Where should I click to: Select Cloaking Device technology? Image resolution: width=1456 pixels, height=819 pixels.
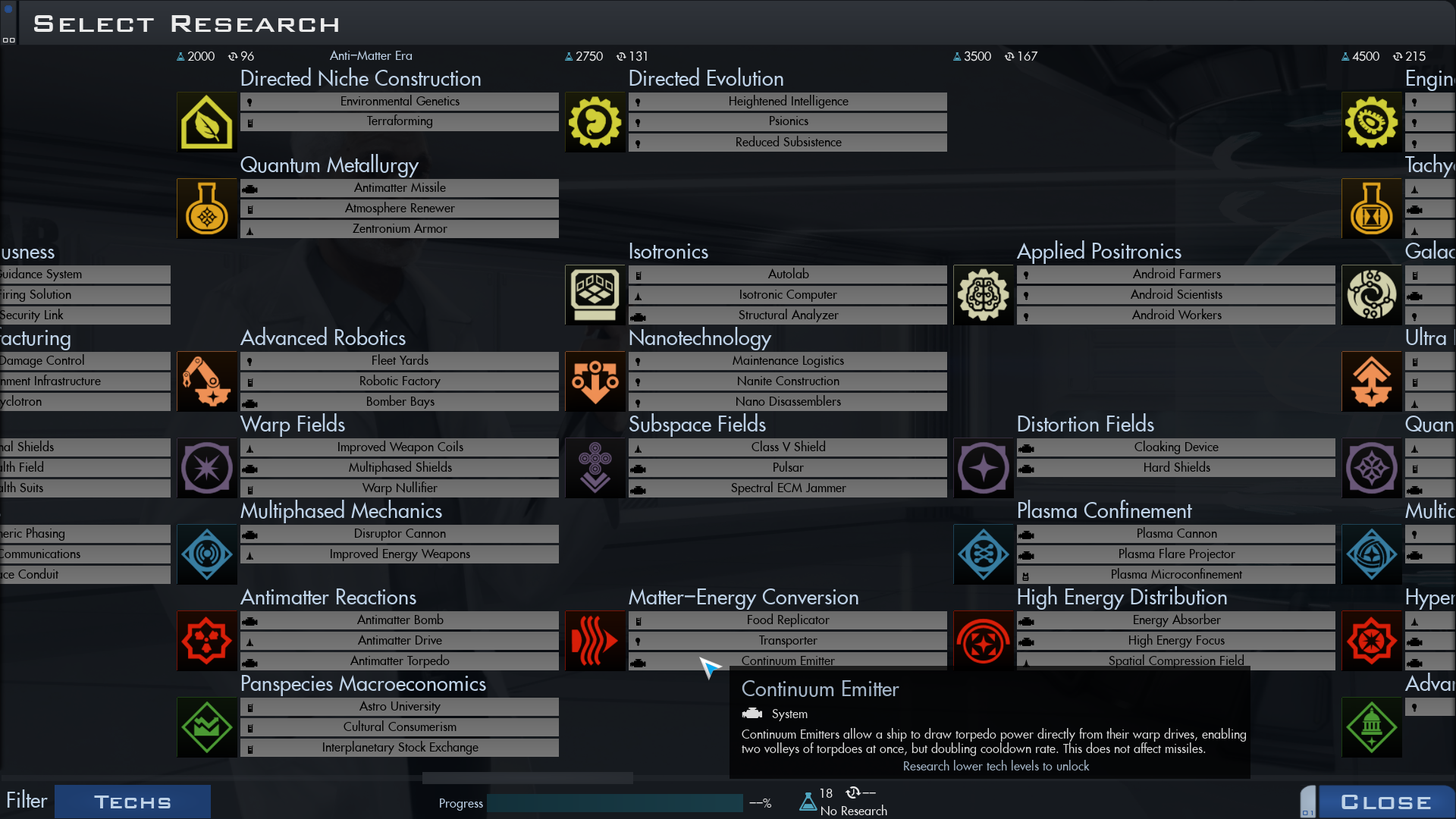pyautogui.click(x=1176, y=447)
